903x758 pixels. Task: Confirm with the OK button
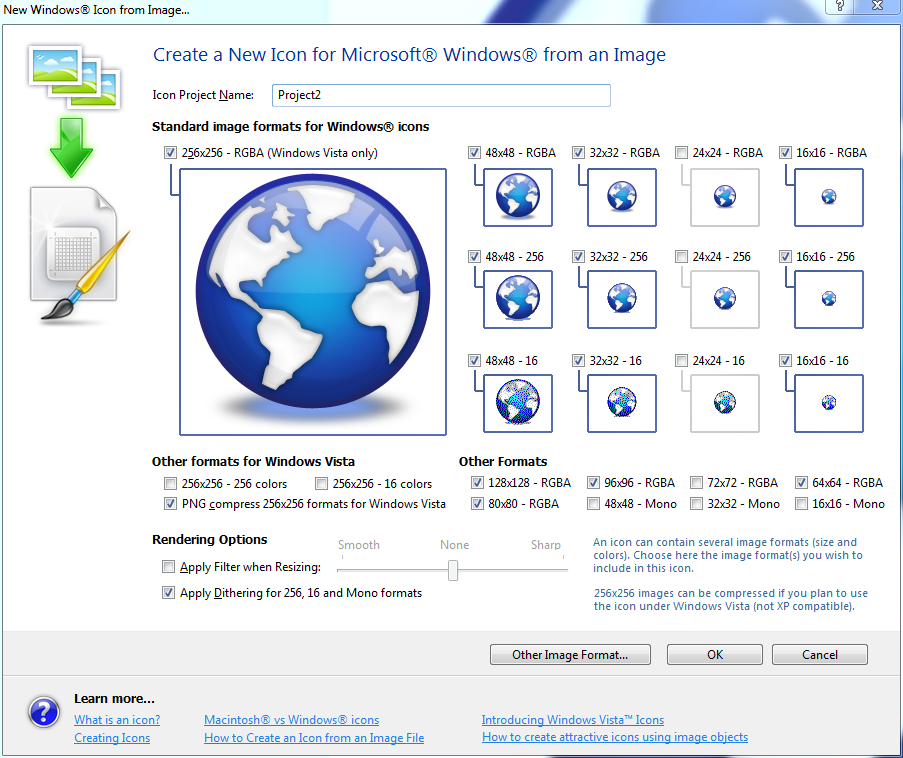[x=715, y=654]
